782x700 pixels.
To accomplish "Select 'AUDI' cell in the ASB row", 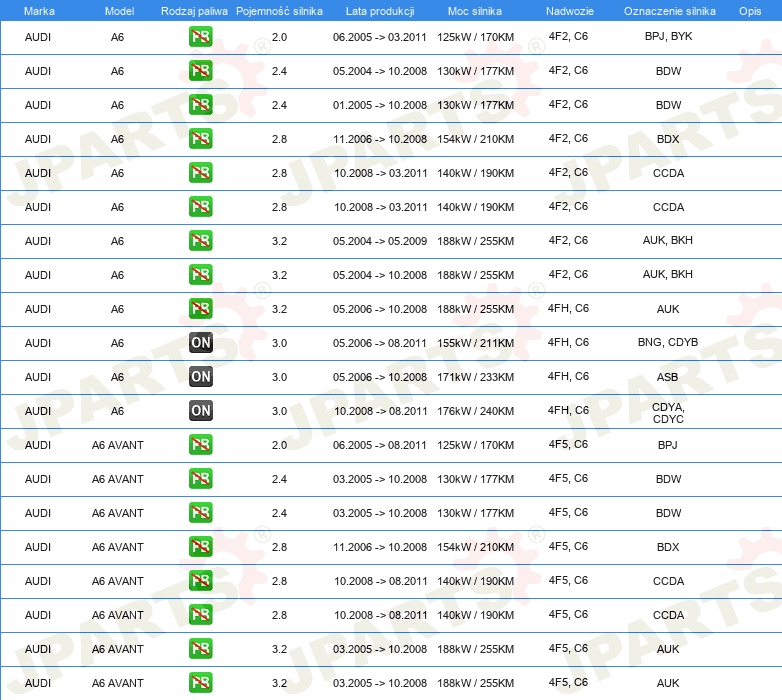I will pos(38,377).
